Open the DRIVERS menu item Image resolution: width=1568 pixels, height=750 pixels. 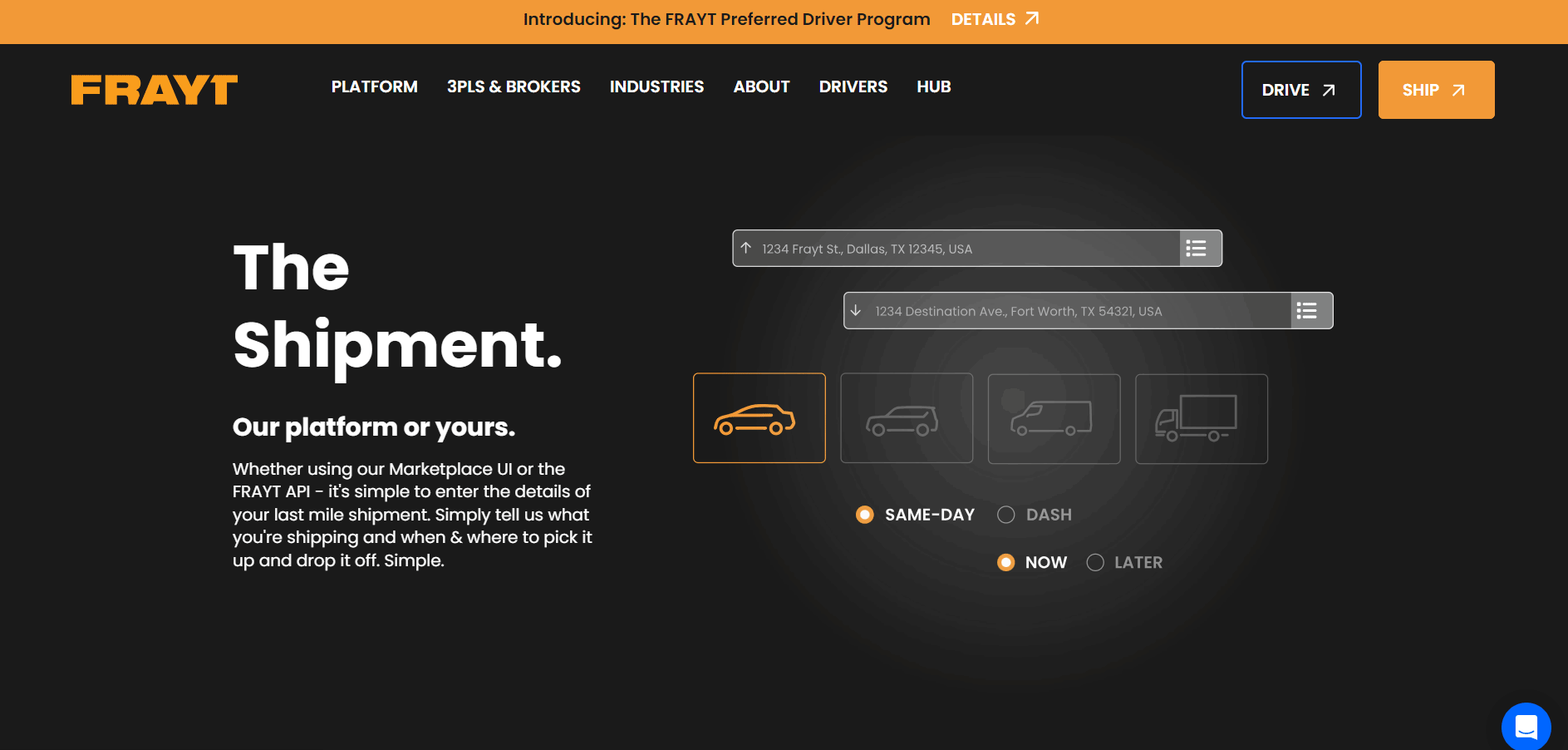pyautogui.click(x=853, y=87)
